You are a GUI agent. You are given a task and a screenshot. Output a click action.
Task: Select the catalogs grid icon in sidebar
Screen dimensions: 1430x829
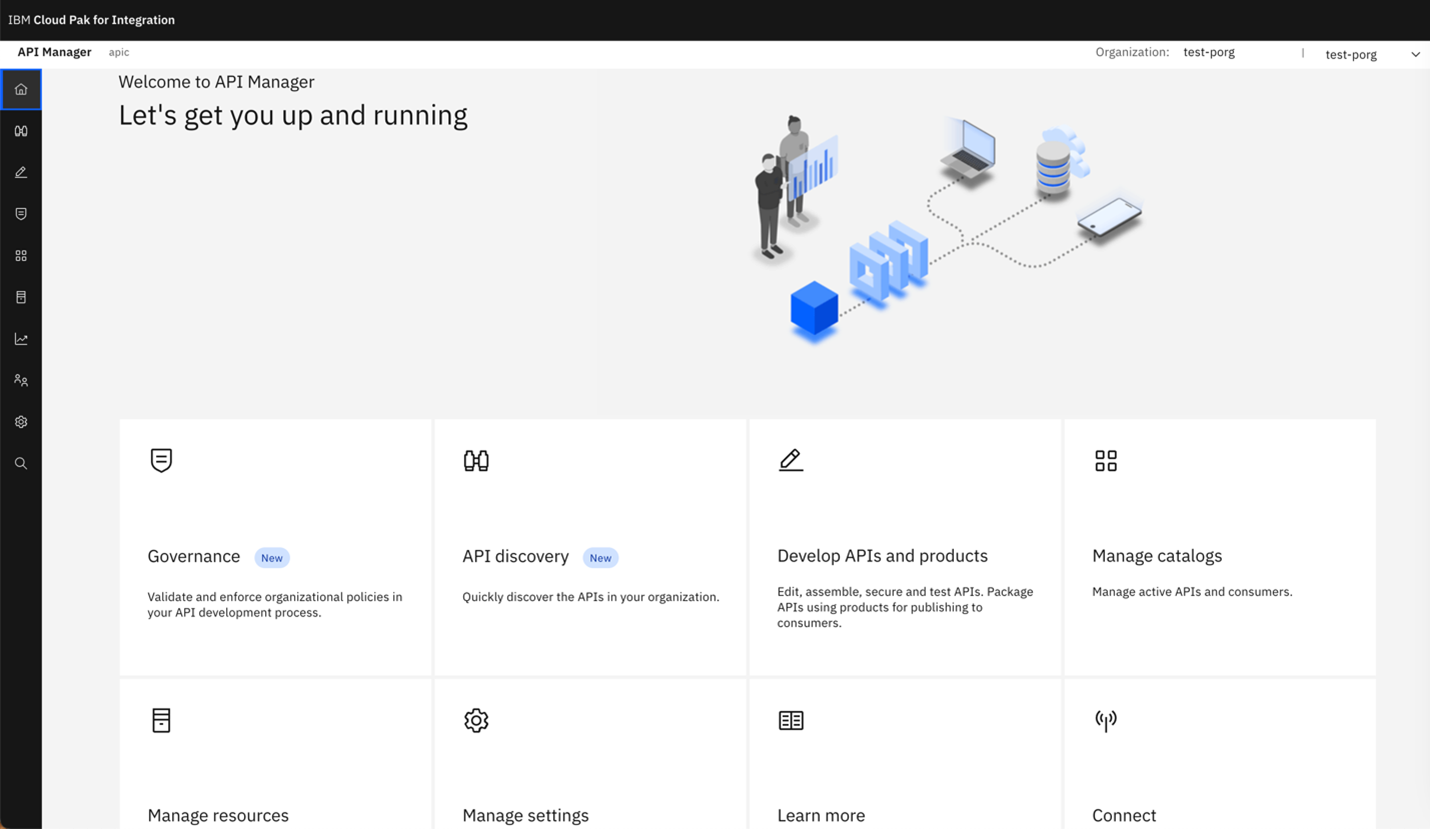[21, 255]
